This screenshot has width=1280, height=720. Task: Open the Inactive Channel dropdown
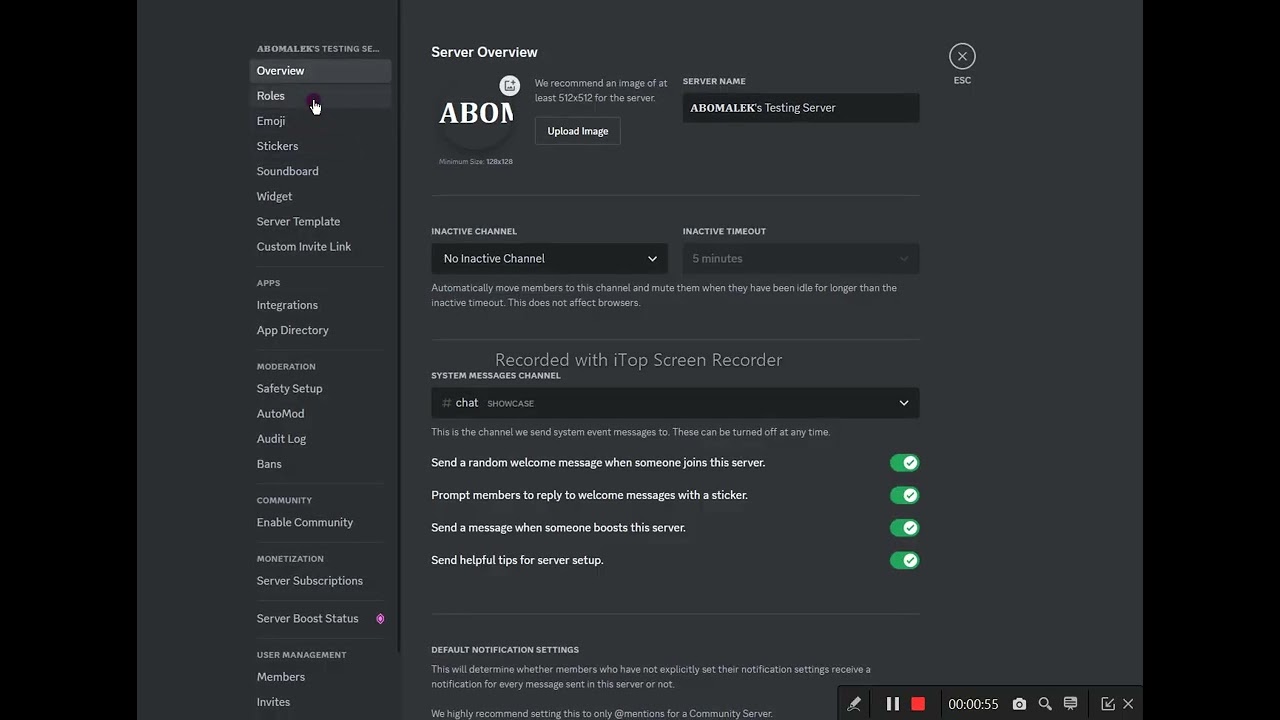click(x=549, y=259)
